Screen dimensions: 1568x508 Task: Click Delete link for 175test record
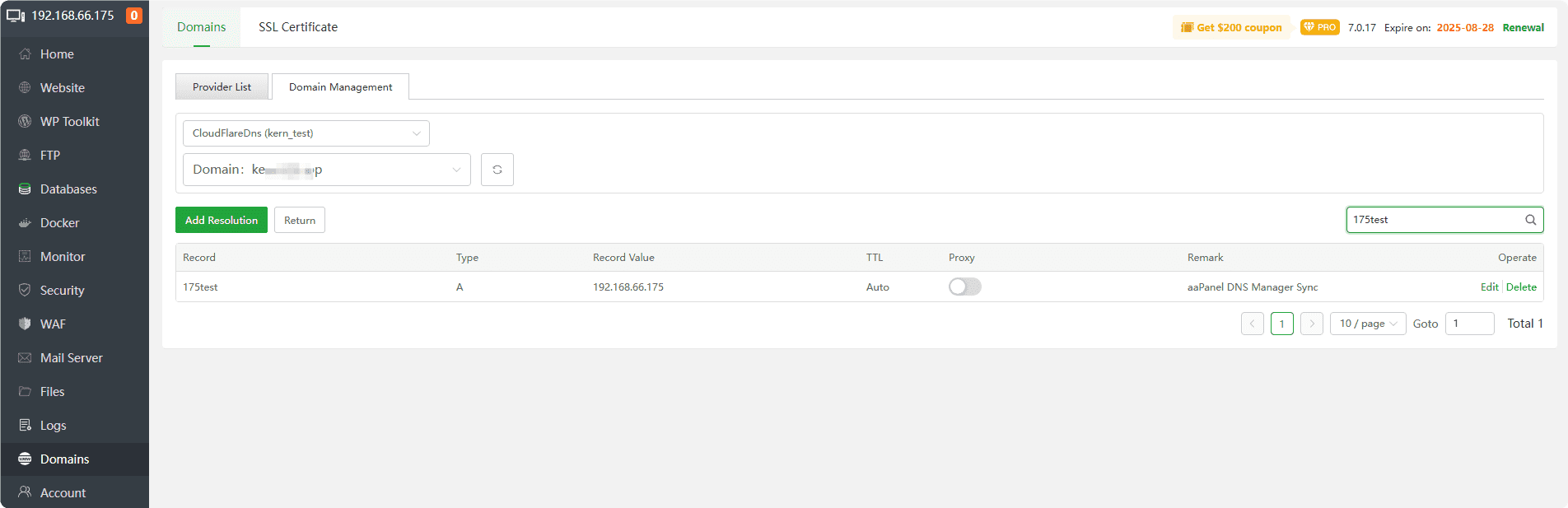[1521, 287]
